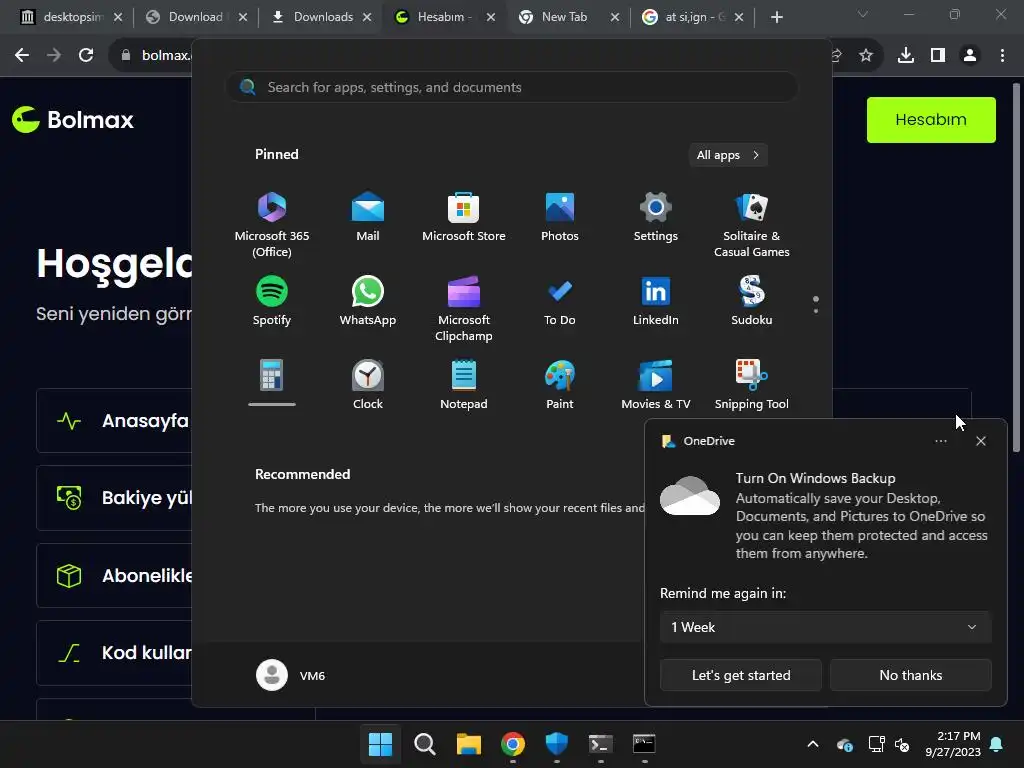Open the Photos app

[560, 216]
